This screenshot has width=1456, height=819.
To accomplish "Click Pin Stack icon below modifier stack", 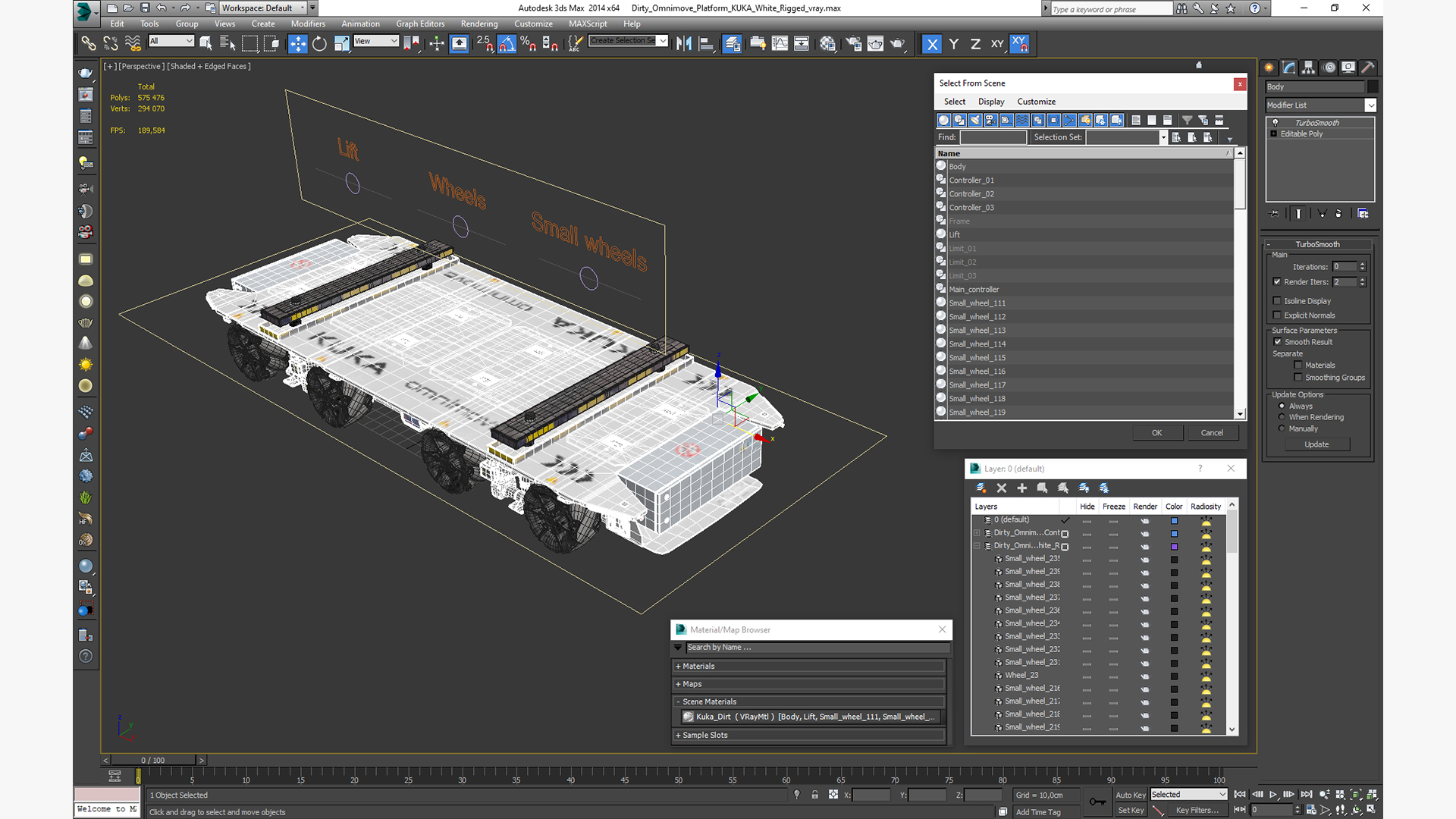I will tap(1275, 214).
